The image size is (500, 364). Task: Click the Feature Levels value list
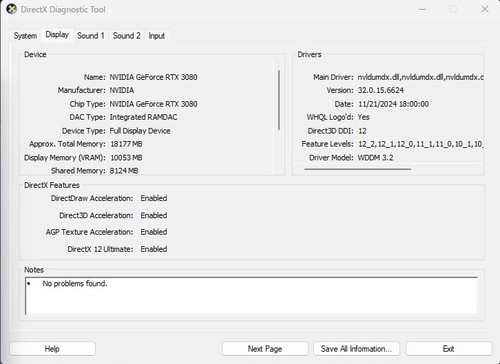421,144
